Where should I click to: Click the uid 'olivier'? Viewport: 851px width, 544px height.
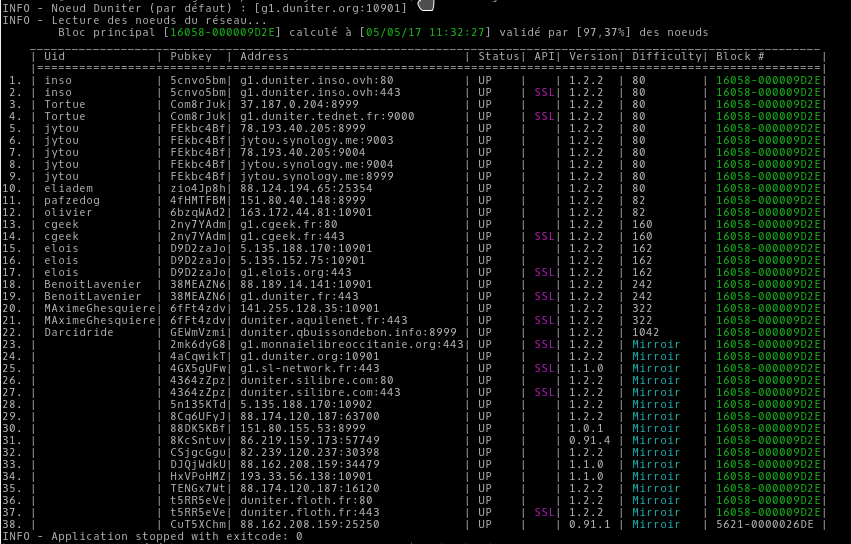point(68,212)
